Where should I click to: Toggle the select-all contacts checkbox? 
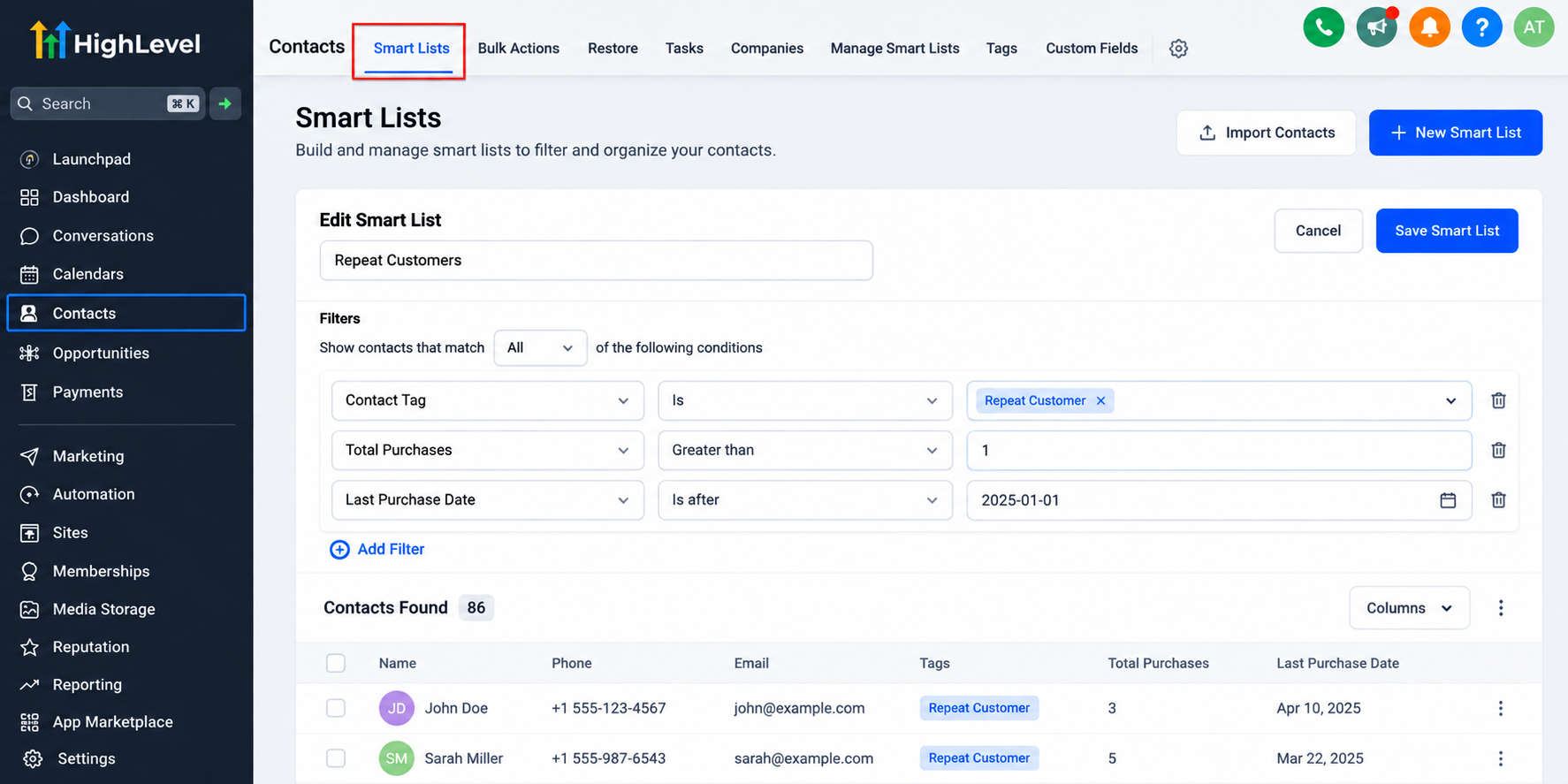336,663
